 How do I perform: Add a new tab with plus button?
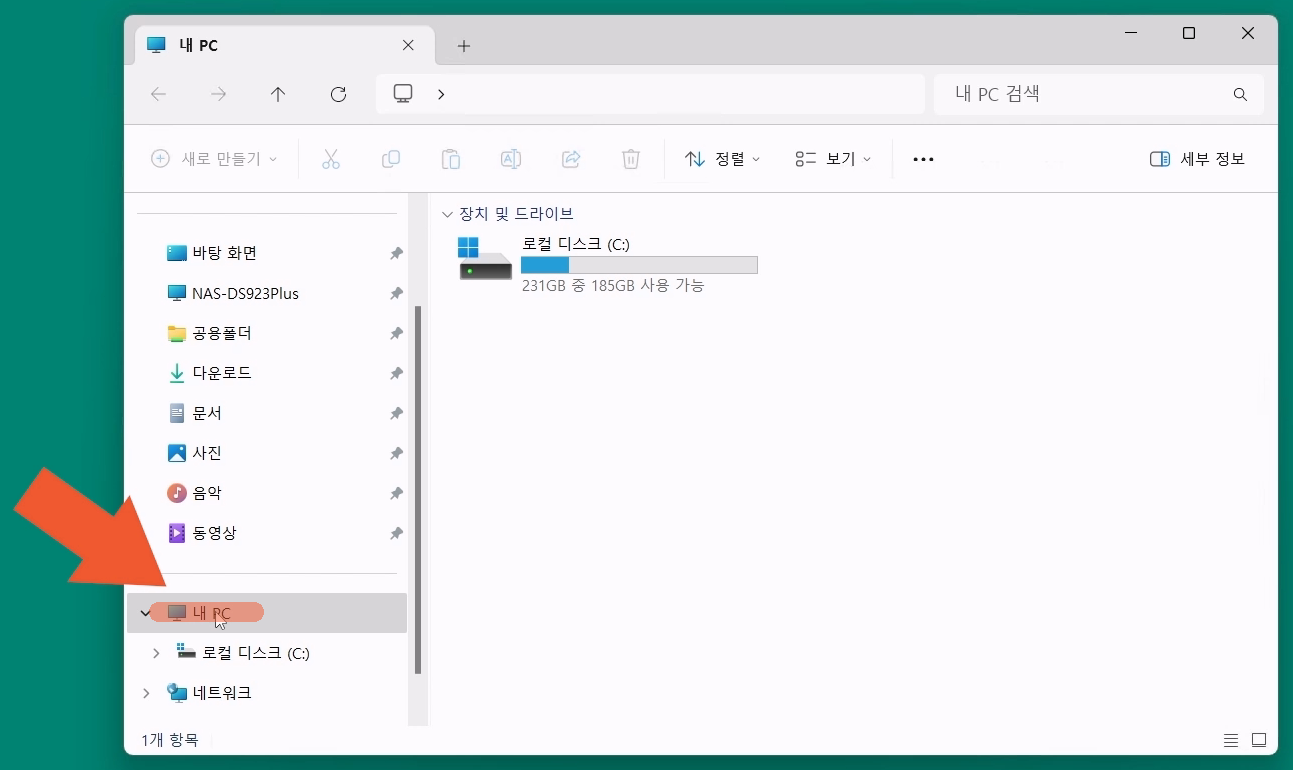tap(463, 46)
